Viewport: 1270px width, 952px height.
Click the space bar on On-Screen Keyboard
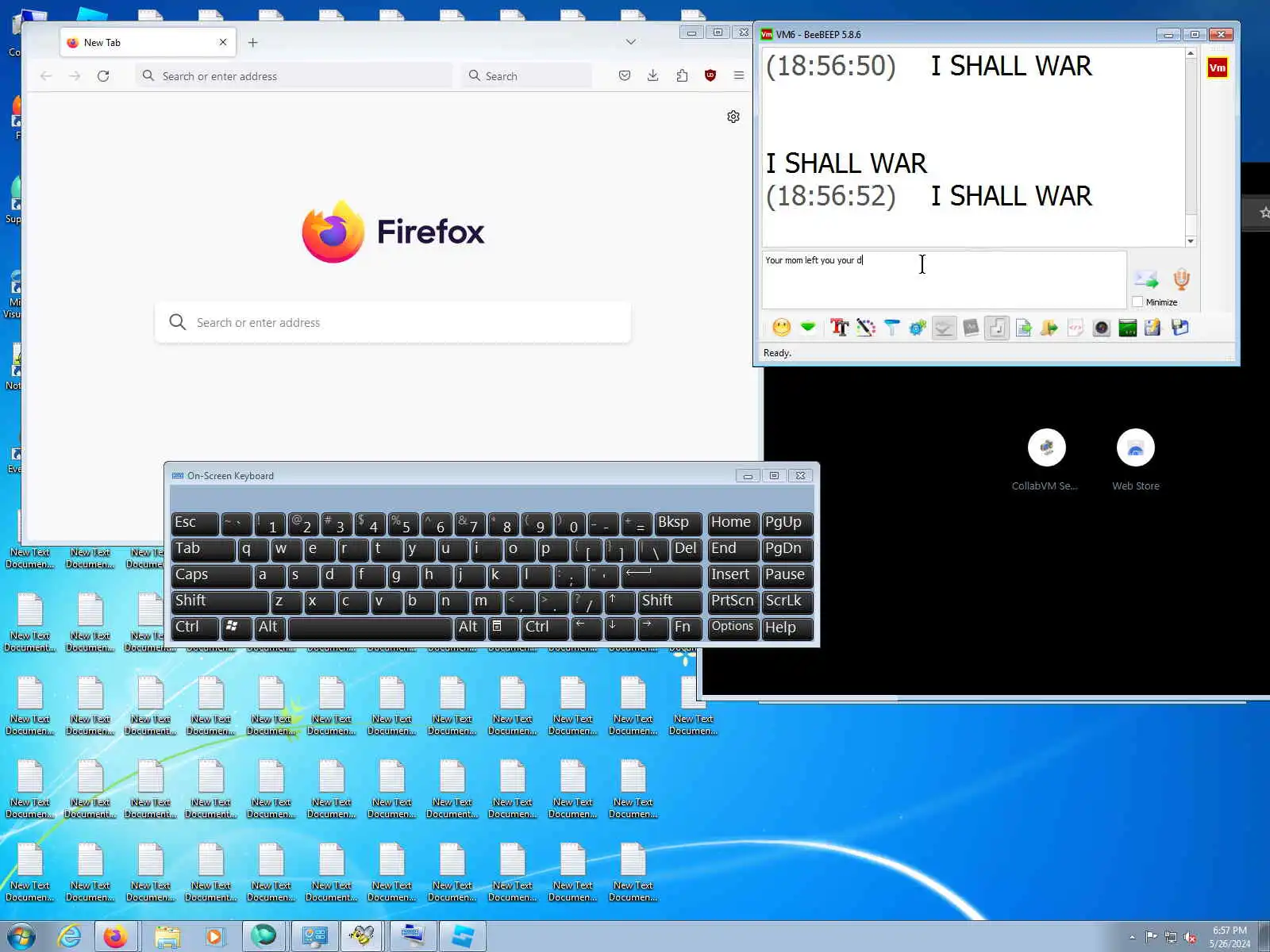[x=370, y=628]
